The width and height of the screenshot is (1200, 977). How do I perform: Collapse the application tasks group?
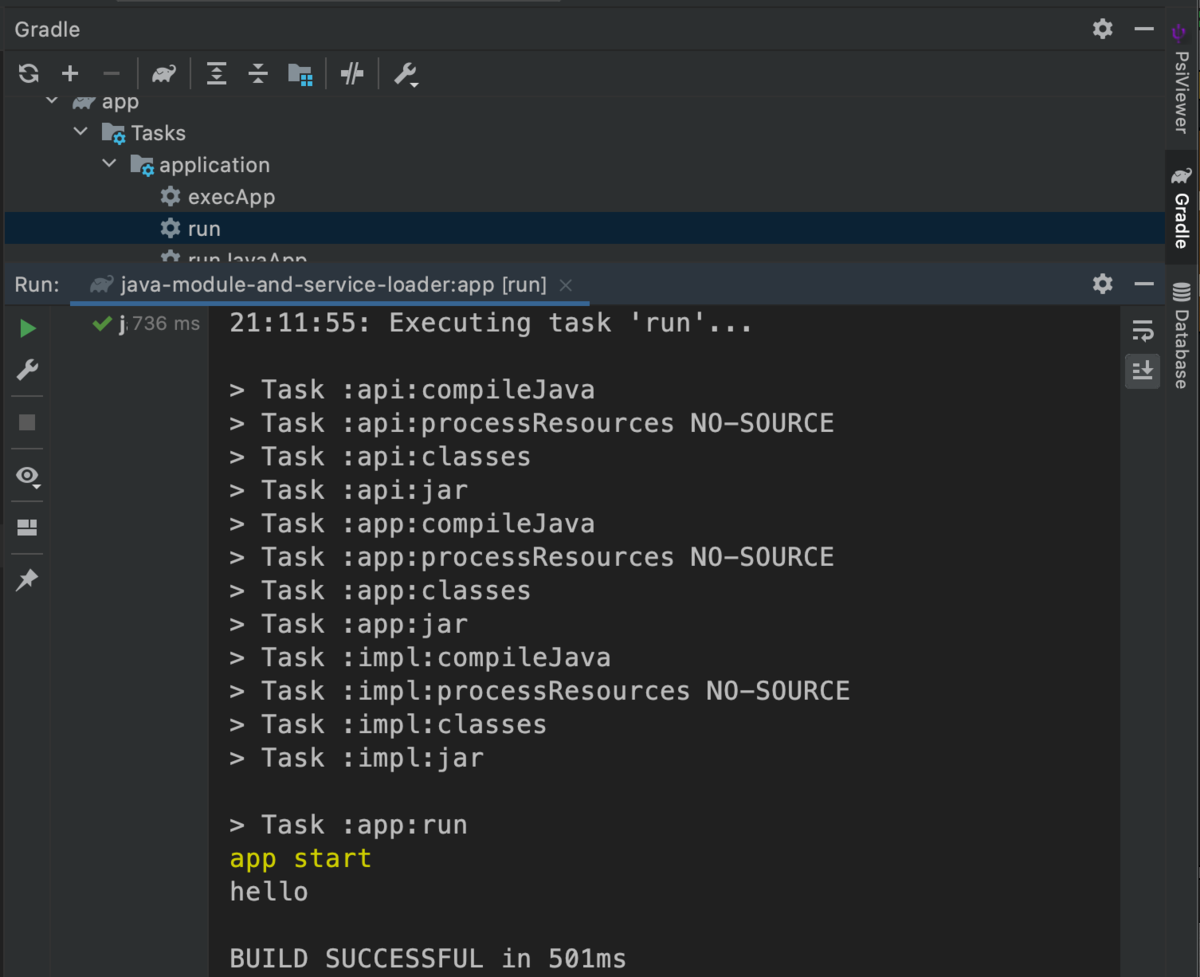(x=109, y=164)
